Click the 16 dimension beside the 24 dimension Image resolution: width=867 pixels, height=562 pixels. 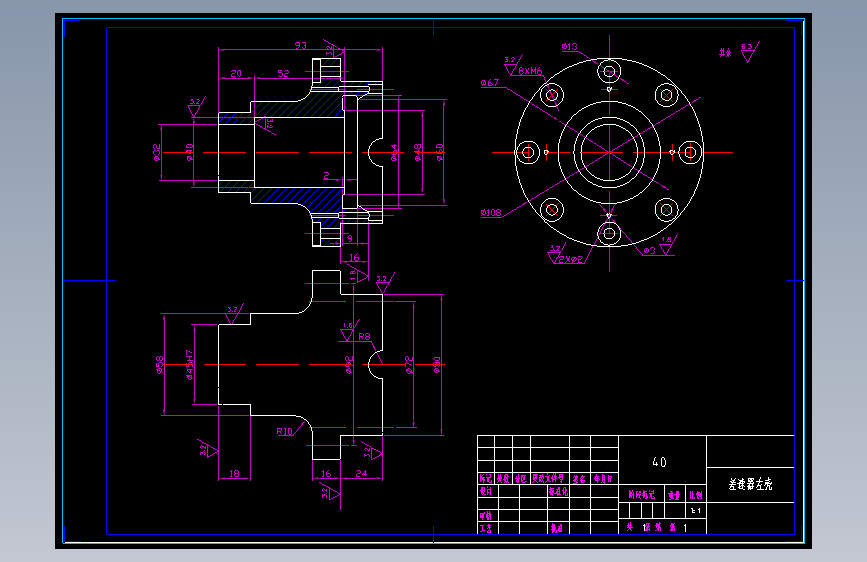point(326,473)
